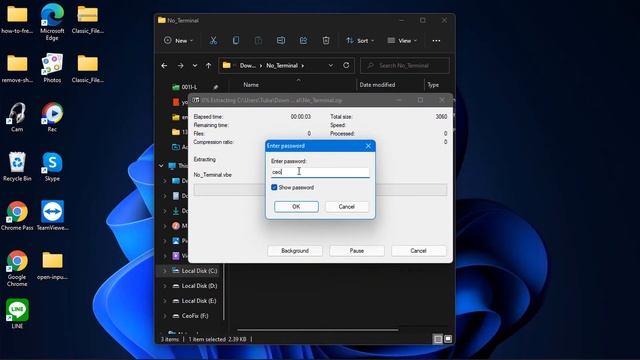Viewport: 640px width, 360px height.
Task: Open the View dropdown menu
Action: point(402,40)
